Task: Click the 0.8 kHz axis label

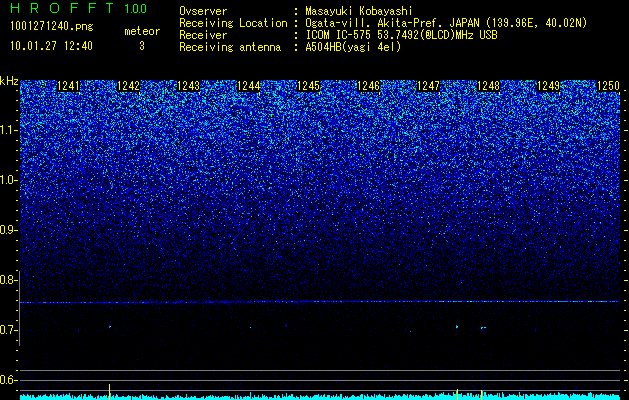Action: click(8, 280)
